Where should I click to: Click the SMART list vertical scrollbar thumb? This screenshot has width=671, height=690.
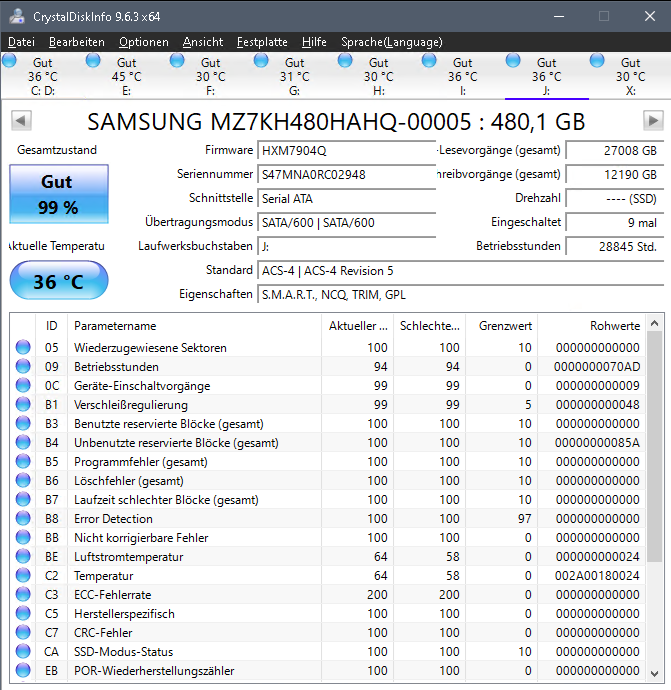coord(655,447)
